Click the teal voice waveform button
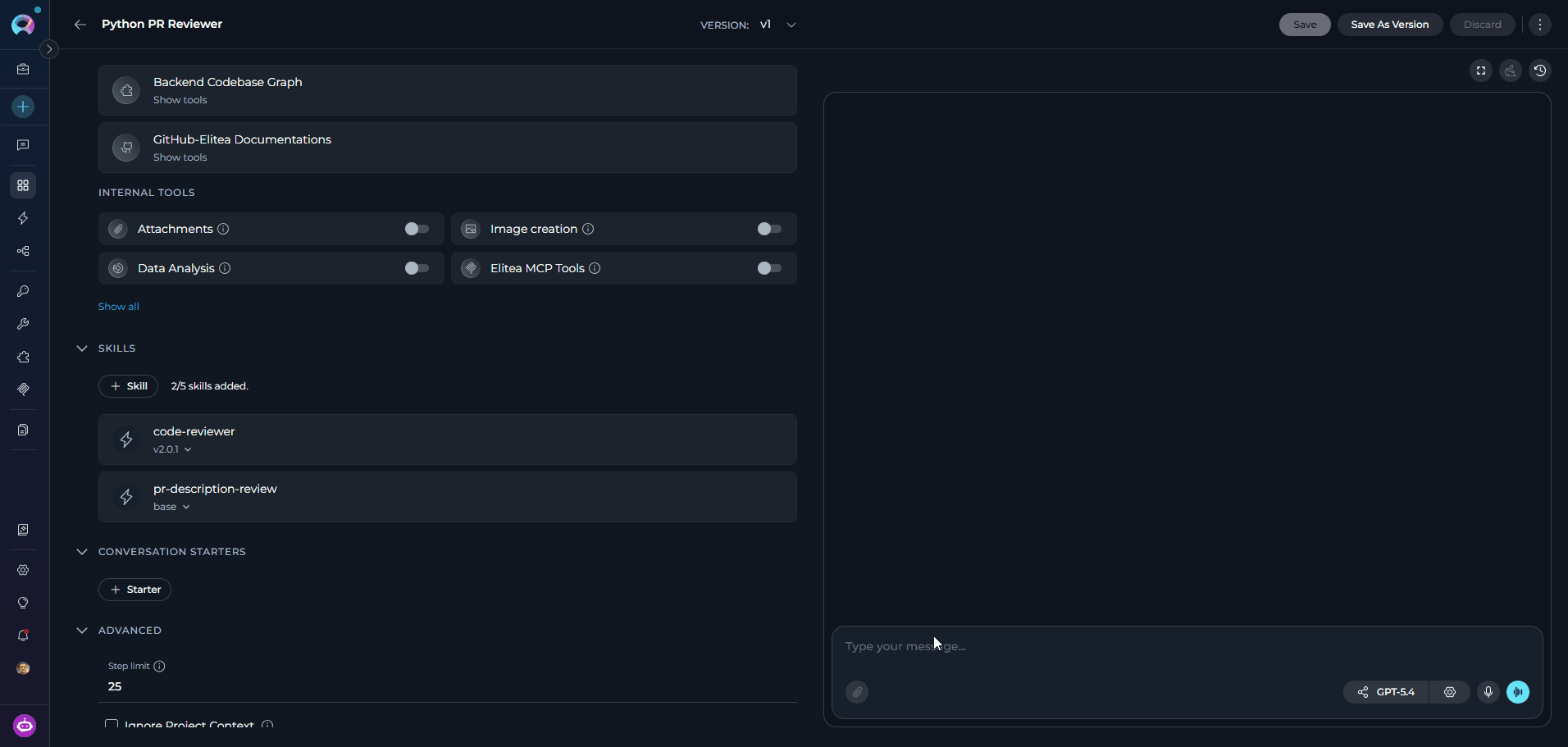Viewport: 1568px width, 747px height. [x=1518, y=692]
